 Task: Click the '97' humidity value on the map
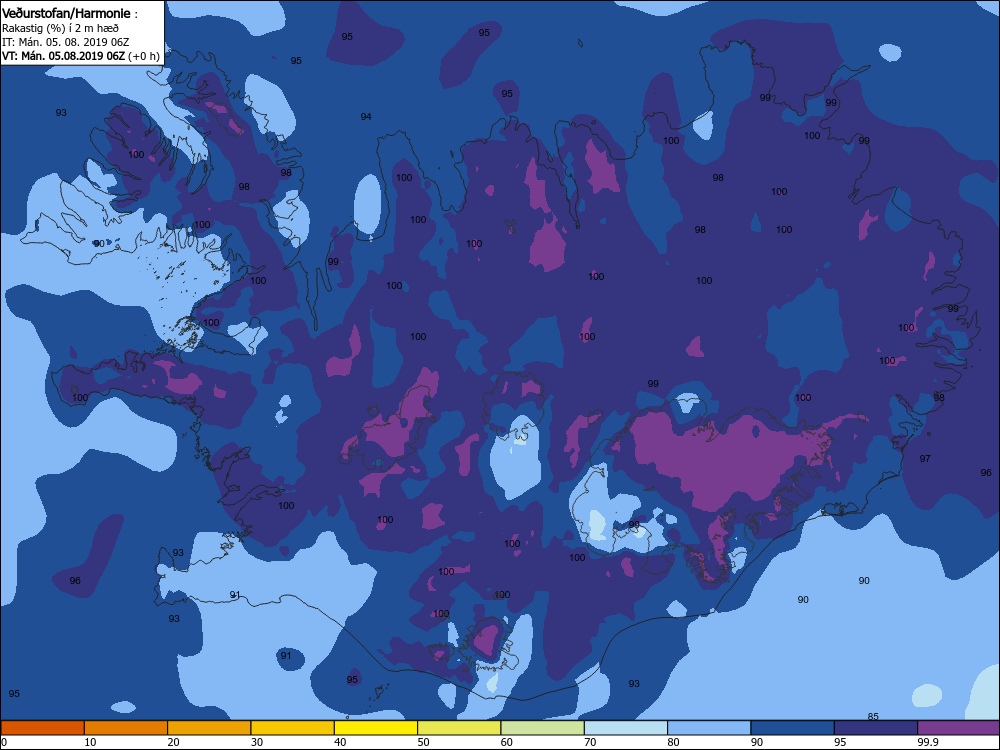coord(925,459)
